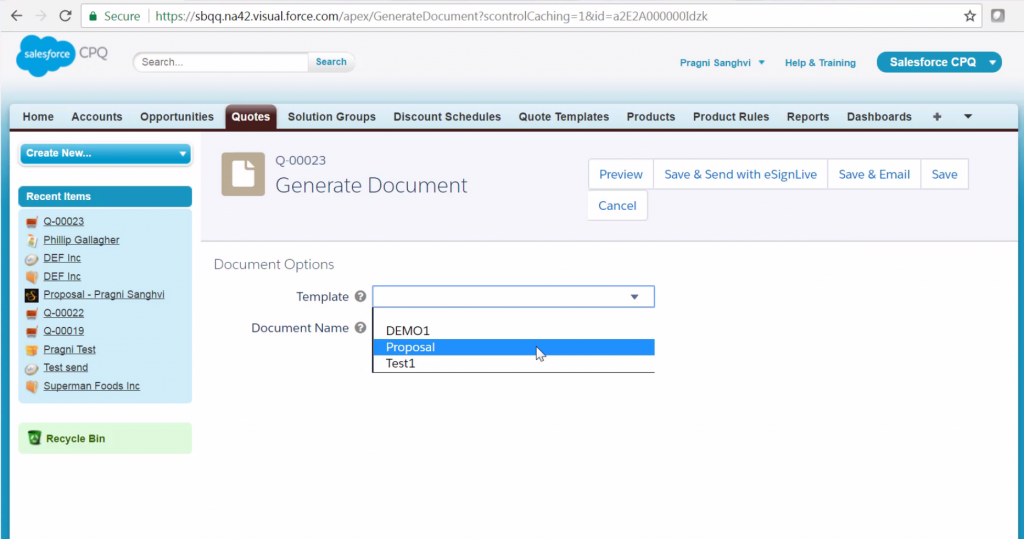This screenshot has width=1024, height=539.
Task: Open the Salesforce CPQ app menu
Action: point(938,62)
